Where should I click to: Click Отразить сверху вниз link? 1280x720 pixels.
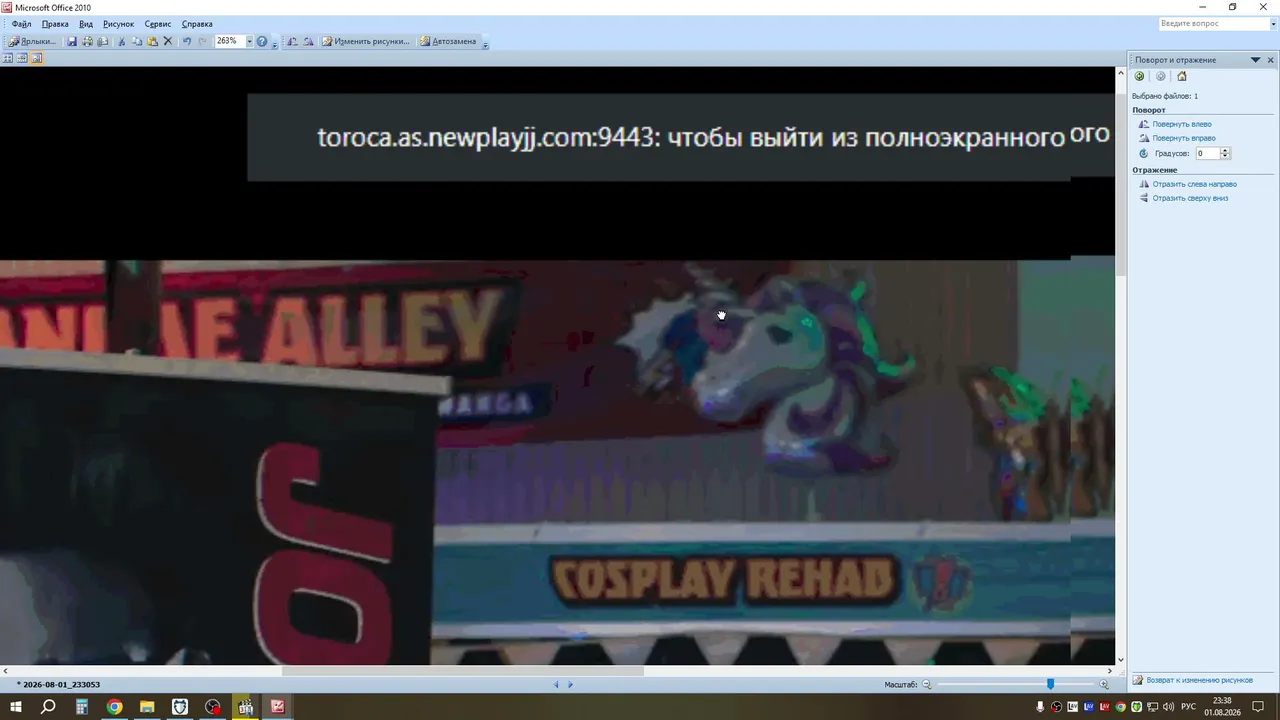1190,198
